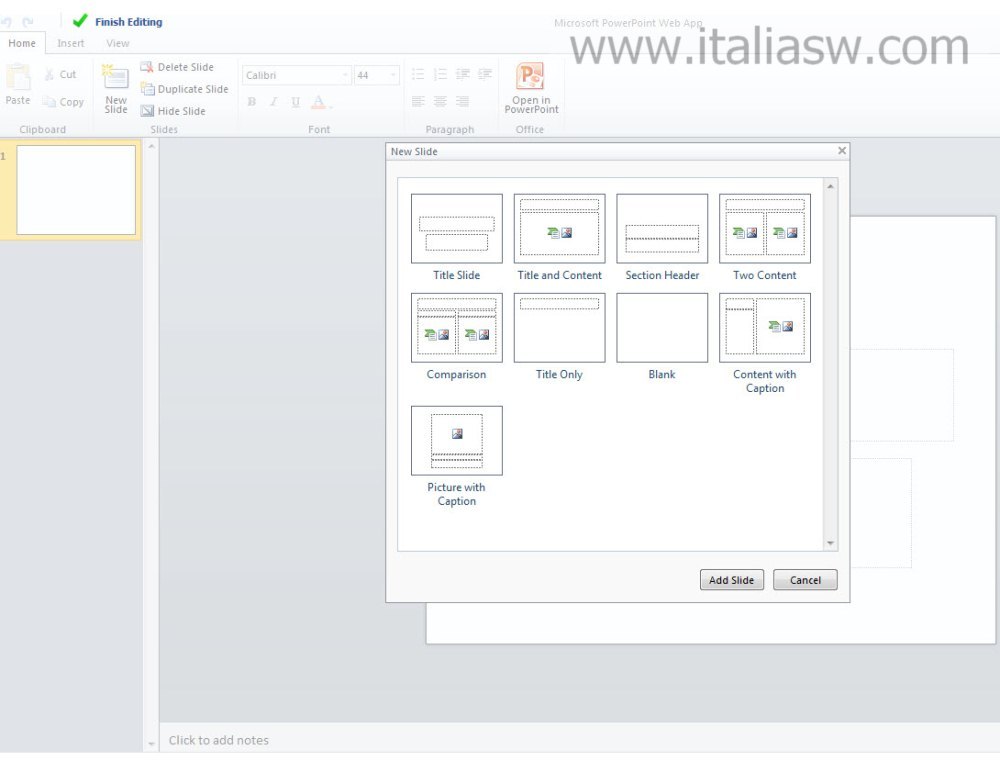Close the New Slide dialog
The height and width of the screenshot is (761, 1000).
click(842, 151)
